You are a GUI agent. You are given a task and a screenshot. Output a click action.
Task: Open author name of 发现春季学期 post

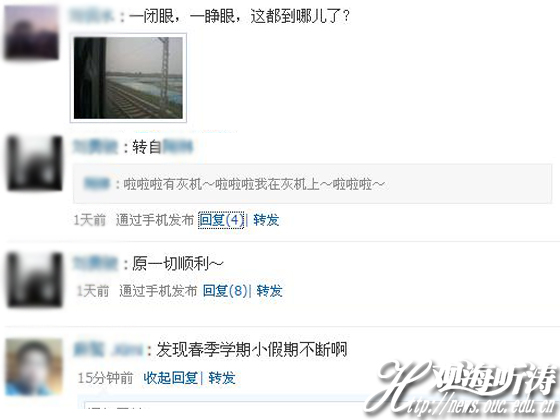point(108,350)
